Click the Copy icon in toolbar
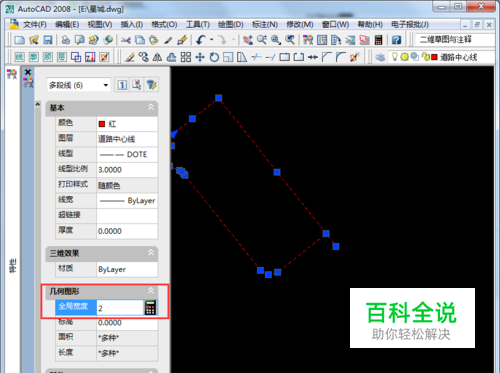Viewport: 500px width, 373px height. [x=140, y=40]
